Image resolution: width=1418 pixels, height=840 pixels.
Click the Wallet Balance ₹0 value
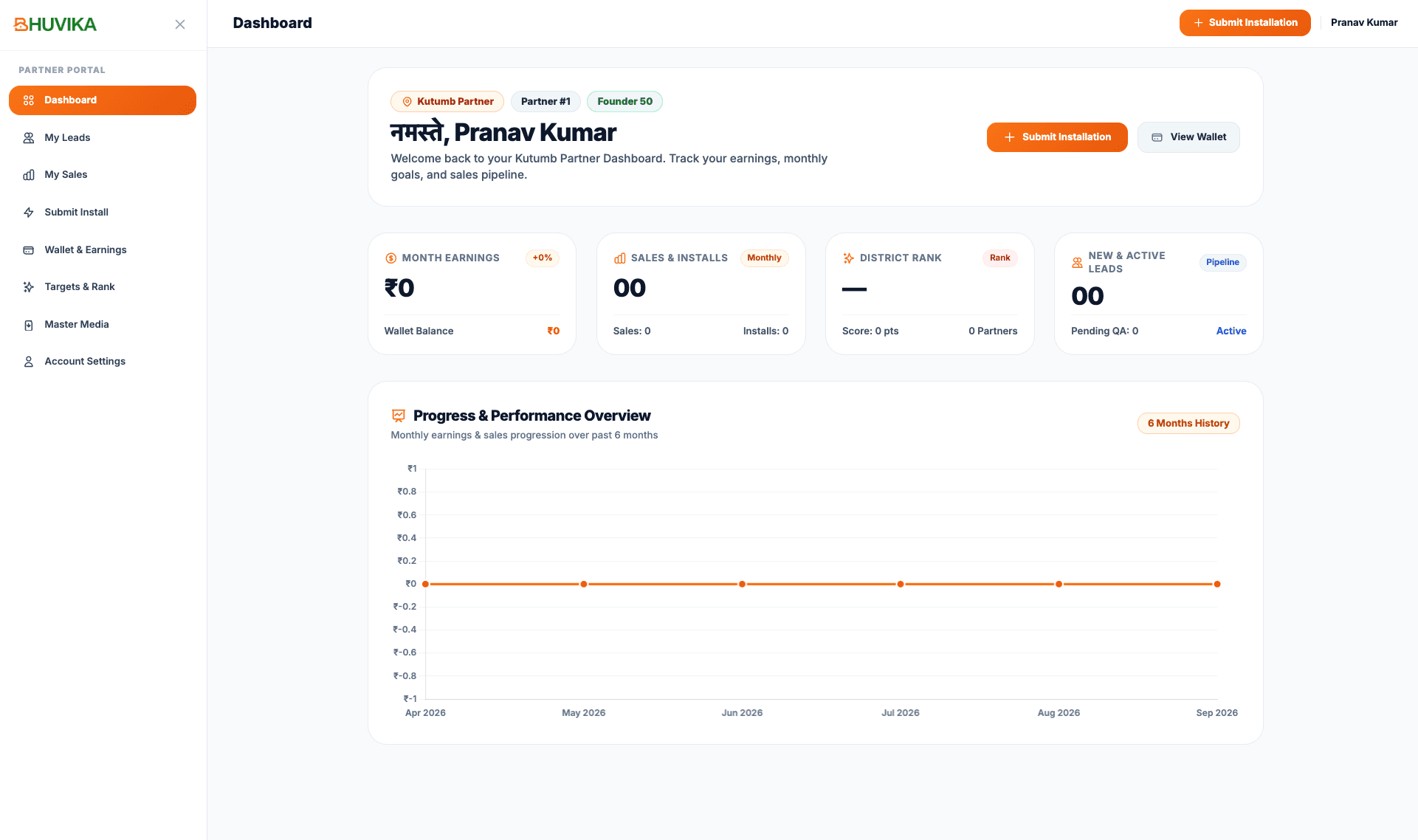point(553,331)
